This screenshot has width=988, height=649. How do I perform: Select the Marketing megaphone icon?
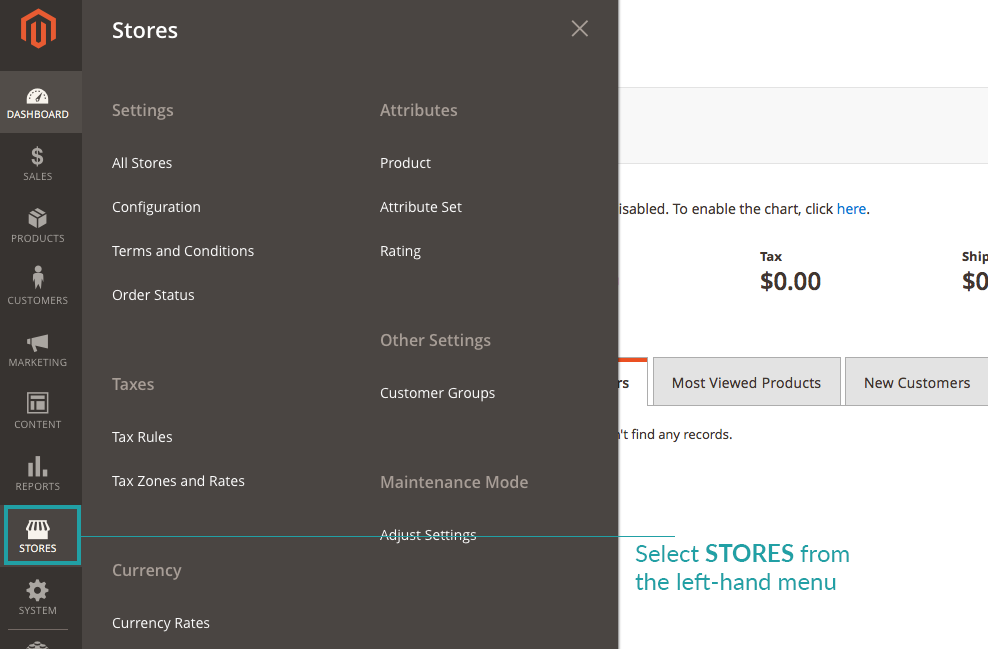[x=38, y=343]
